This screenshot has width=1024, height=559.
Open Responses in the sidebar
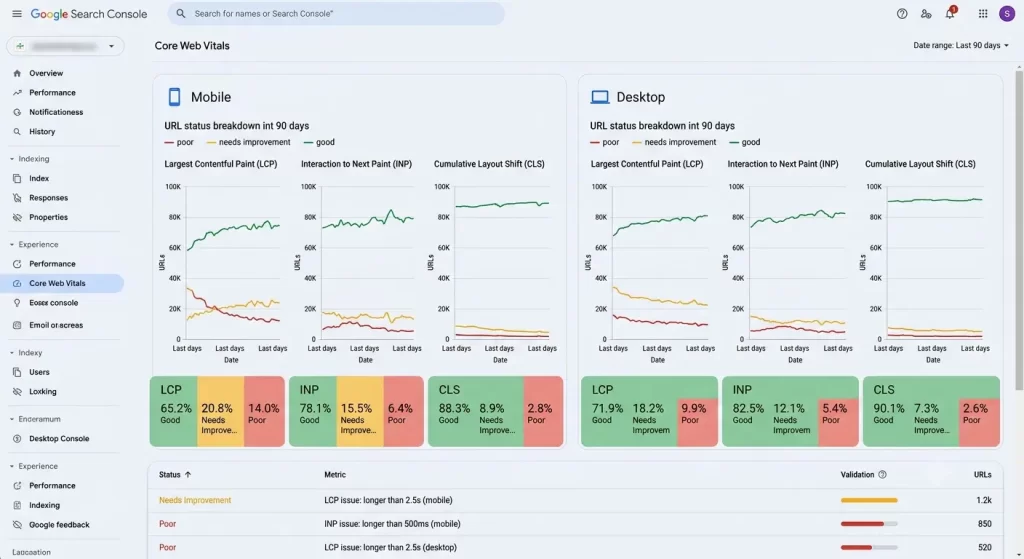tap(48, 198)
